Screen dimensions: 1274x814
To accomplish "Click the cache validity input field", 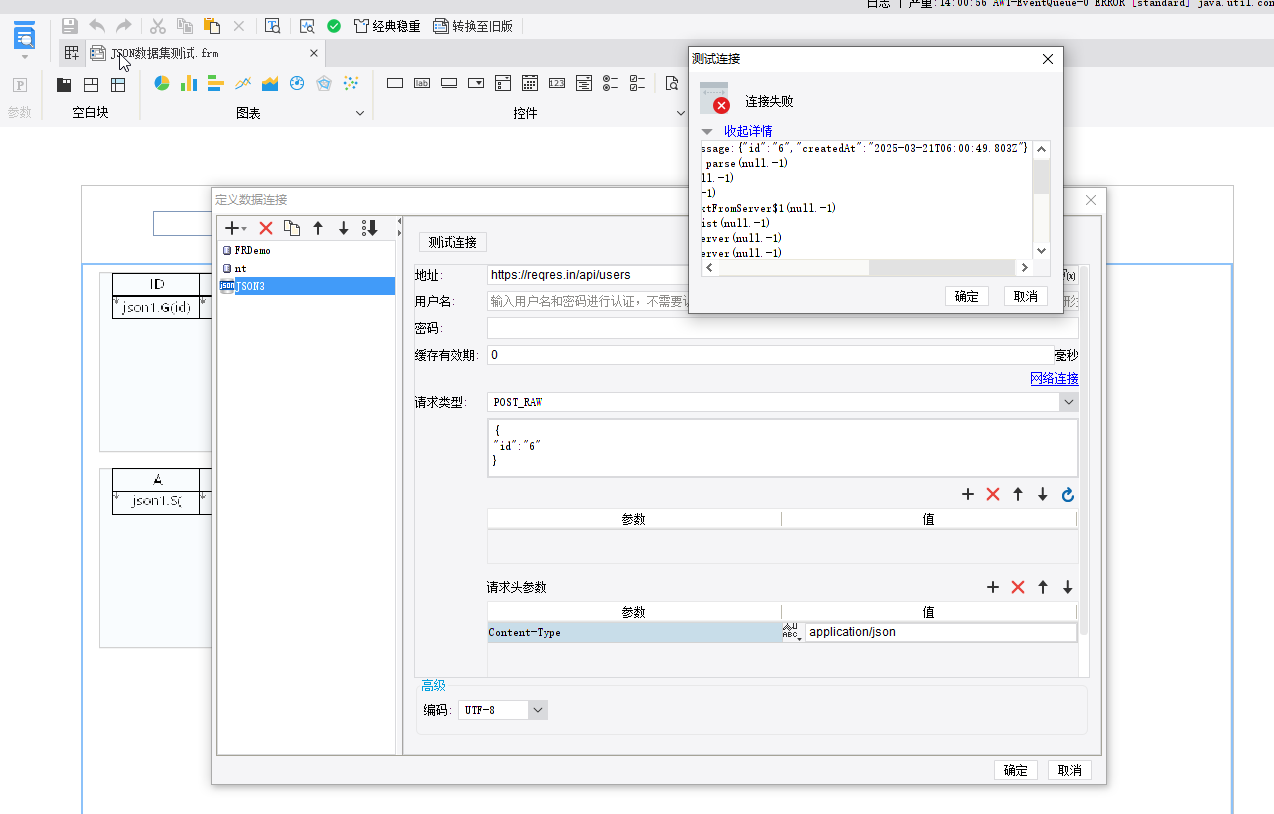I will pos(769,355).
